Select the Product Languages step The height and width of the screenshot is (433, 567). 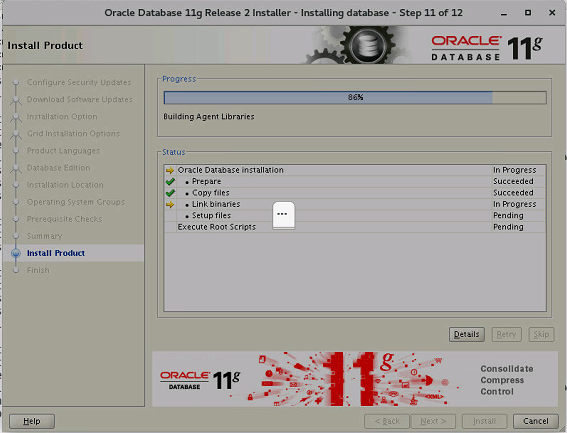click(x=63, y=151)
